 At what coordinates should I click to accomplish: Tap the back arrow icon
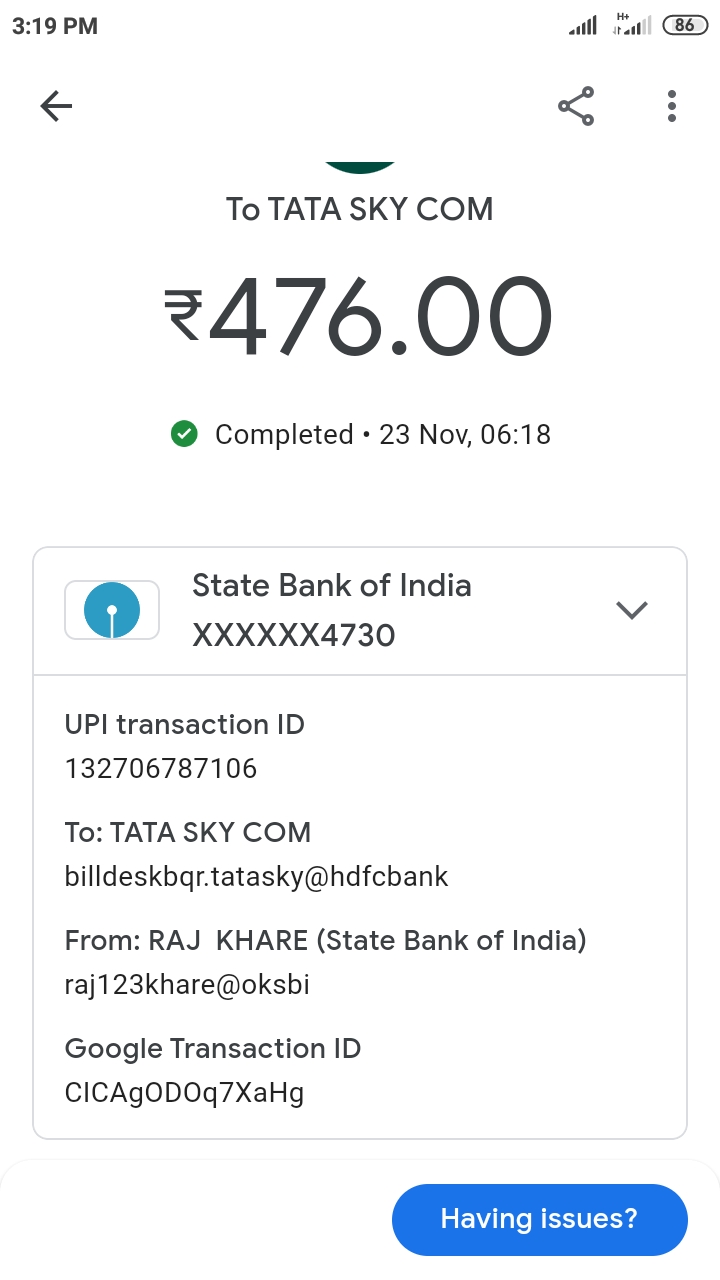(x=56, y=106)
